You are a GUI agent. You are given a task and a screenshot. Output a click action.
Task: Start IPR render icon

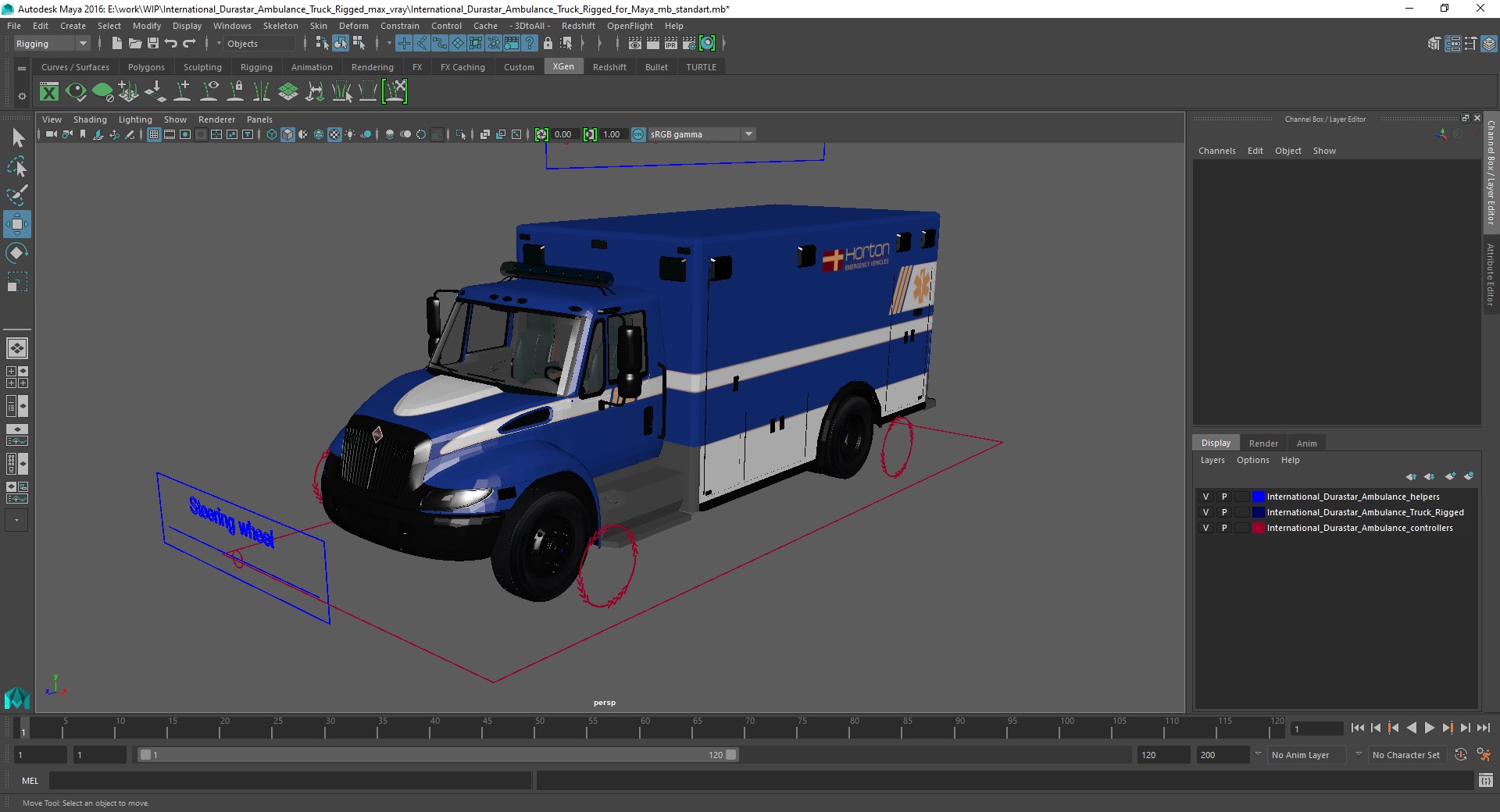pyautogui.click(x=671, y=44)
